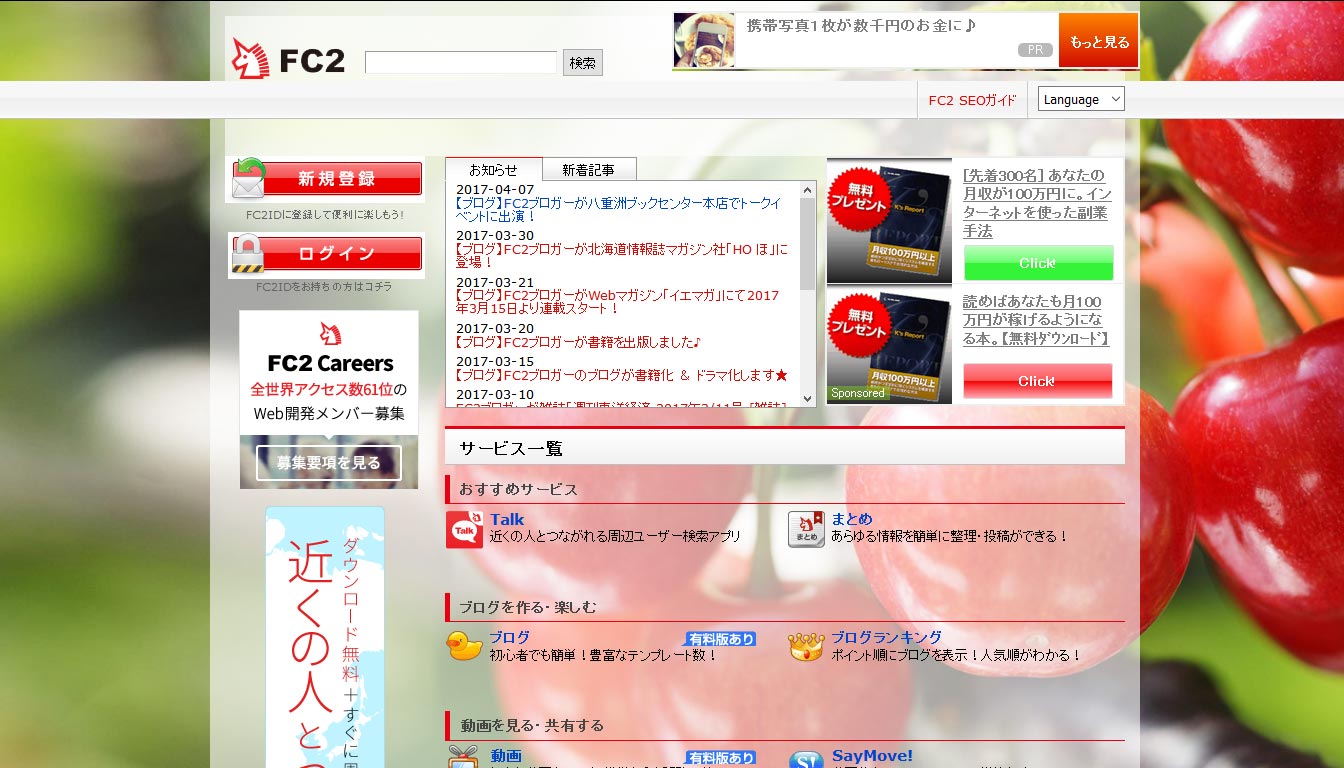The width and height of the screenshot is (1344, 768).
Task: Click the もっと見る ad button
Action: pos(1098,41)
